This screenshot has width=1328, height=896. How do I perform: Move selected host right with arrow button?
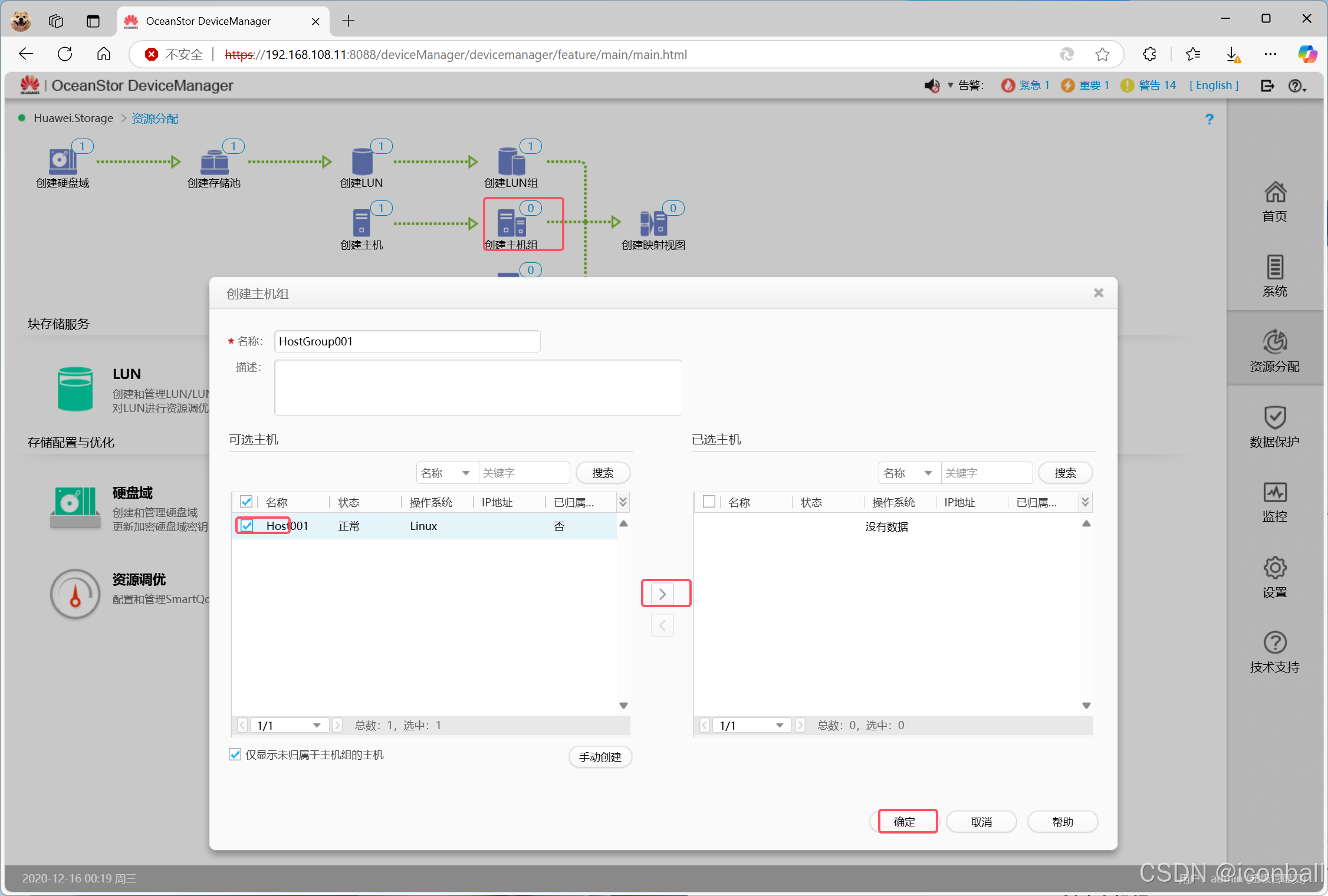click(662, 594)
